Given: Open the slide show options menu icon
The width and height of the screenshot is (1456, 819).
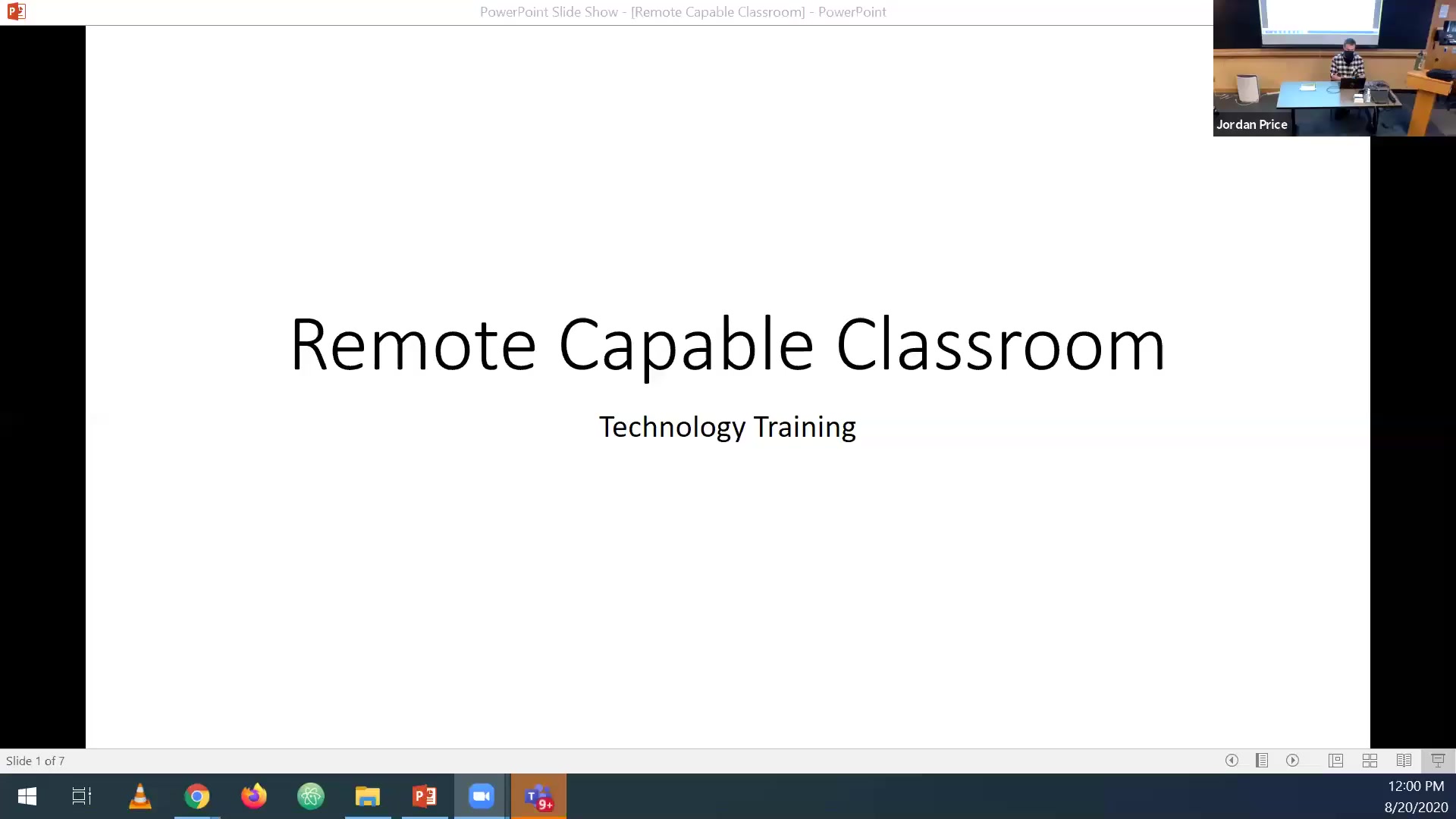Looking at the screenshot, I should 1262,761.
